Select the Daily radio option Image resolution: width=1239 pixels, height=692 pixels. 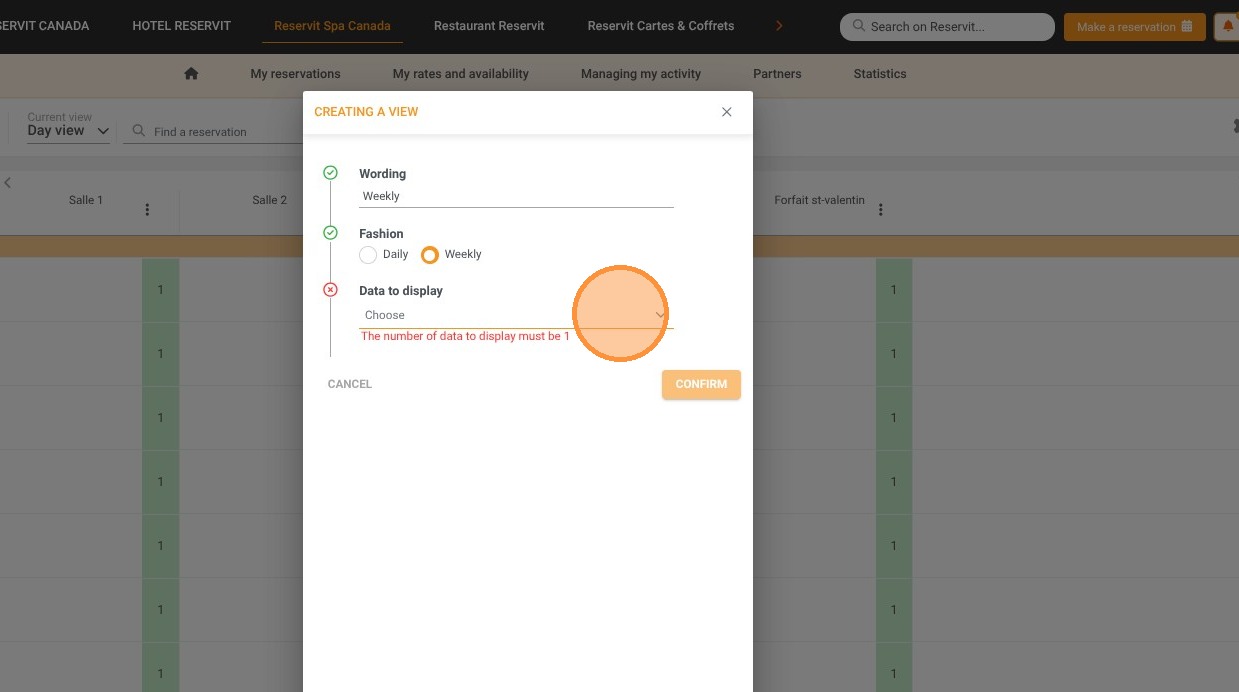[x=368, y=255]
